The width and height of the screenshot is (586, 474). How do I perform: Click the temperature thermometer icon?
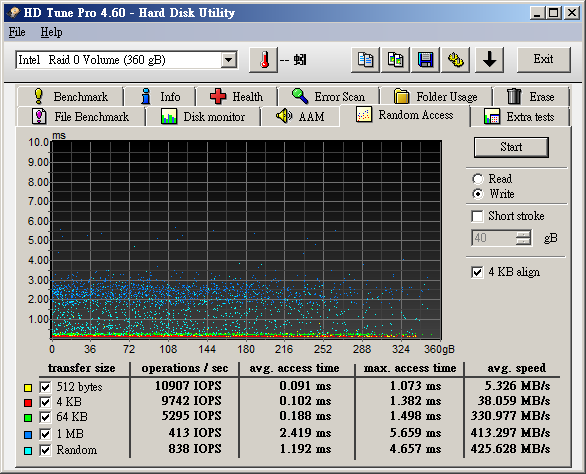pos(263,60)
